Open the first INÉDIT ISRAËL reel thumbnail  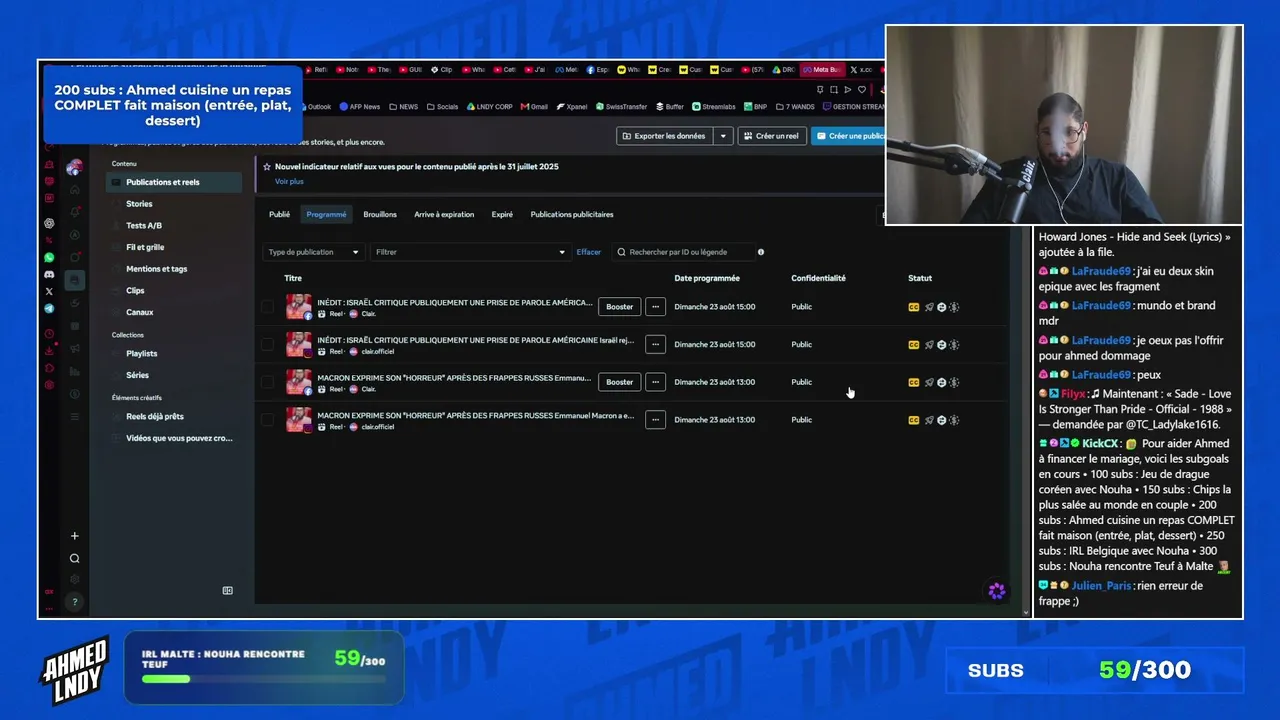point(298,307)
